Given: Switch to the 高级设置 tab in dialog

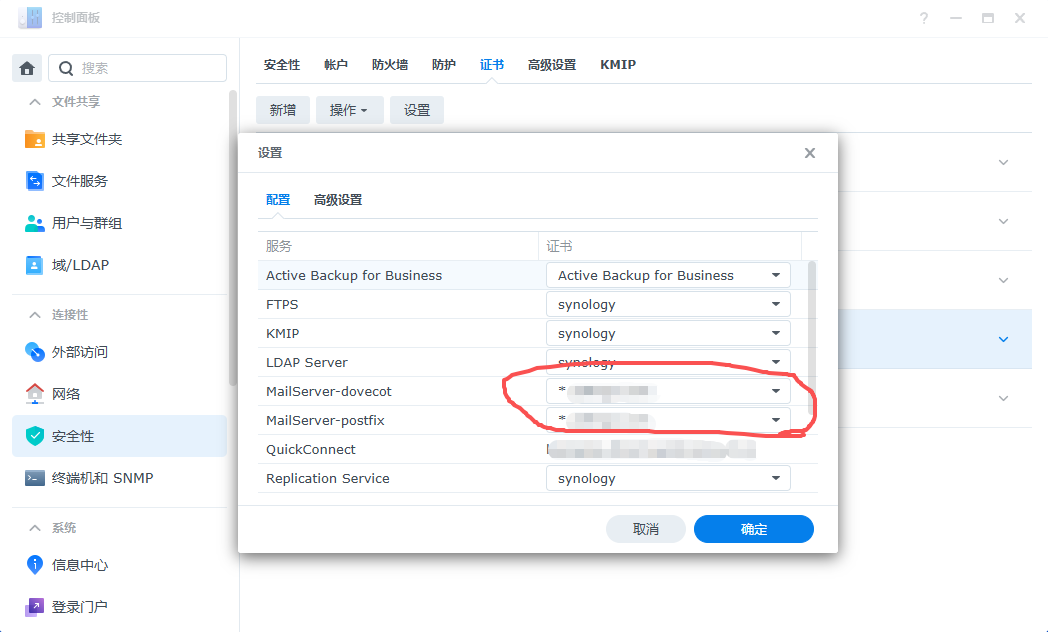Looking at the screenshot, I should point(338,200).
